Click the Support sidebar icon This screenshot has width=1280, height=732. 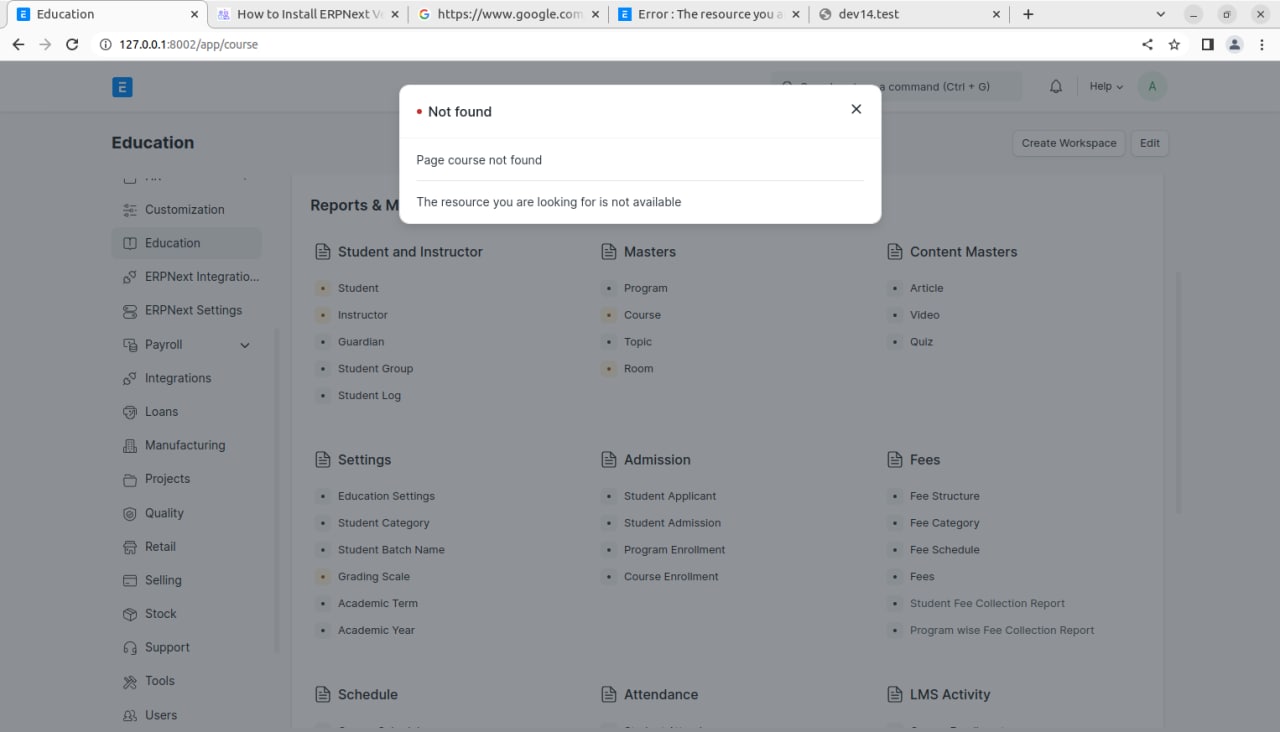[x=129, y=648]
